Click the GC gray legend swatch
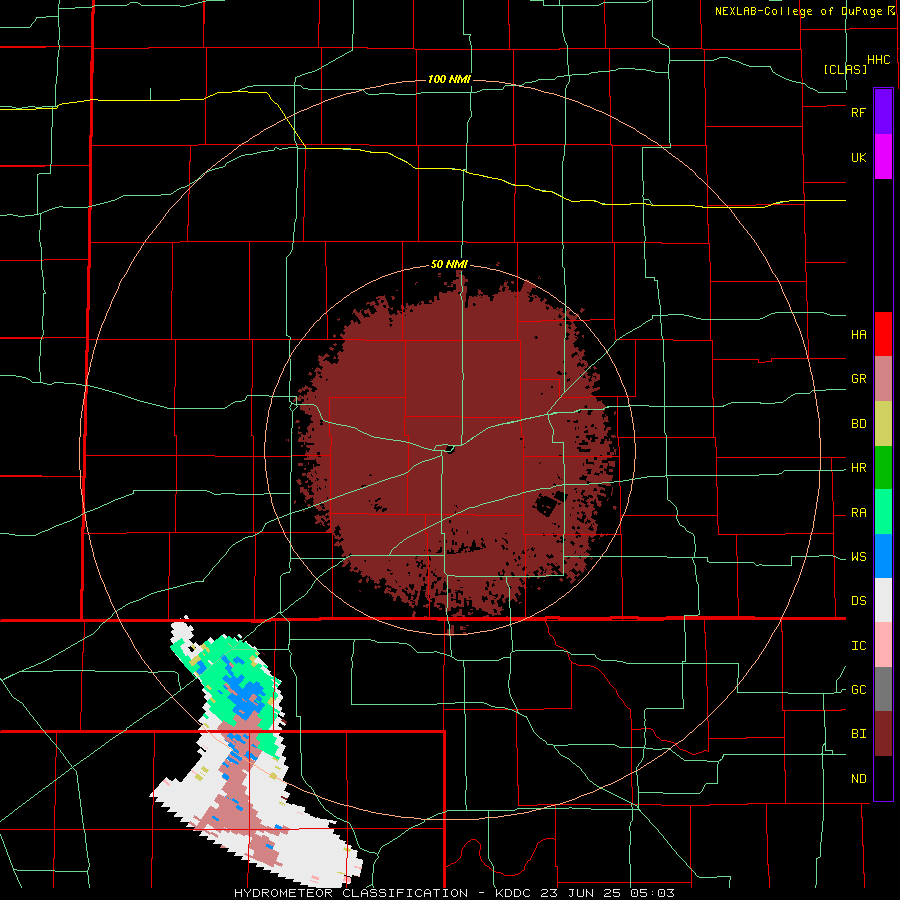 883,689
